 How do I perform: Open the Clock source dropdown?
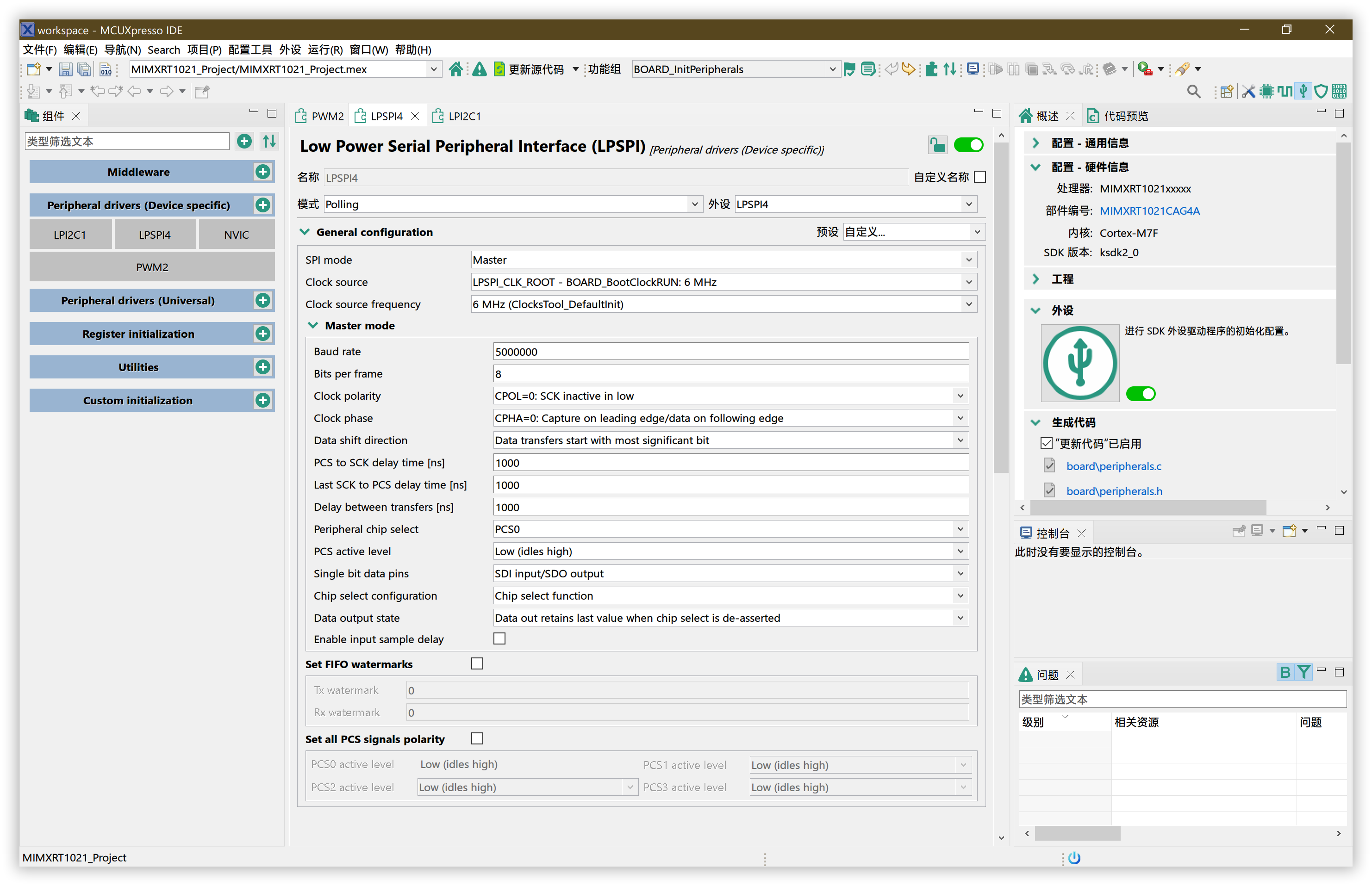coord(723,282)
